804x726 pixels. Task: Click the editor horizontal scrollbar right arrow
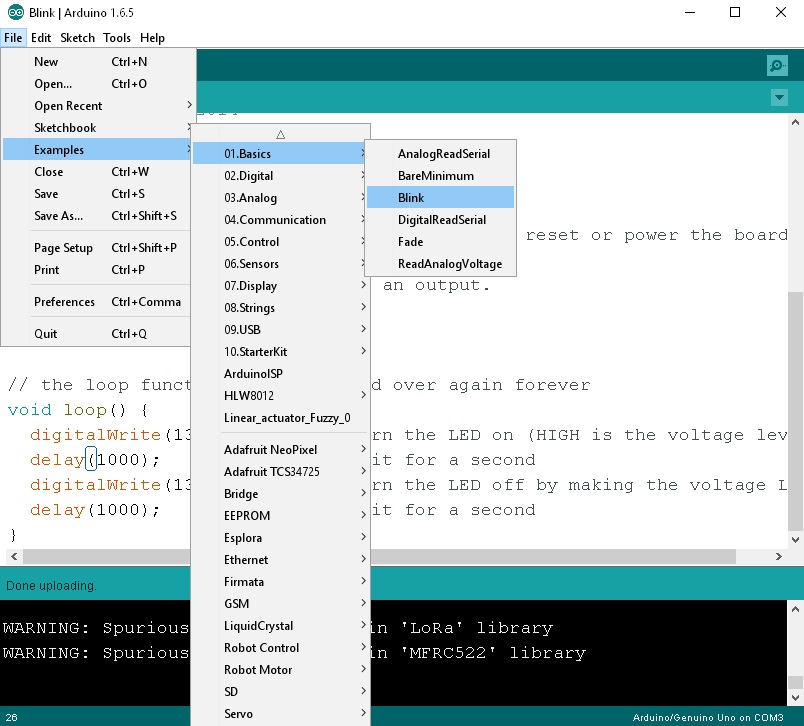pos(779,557)
